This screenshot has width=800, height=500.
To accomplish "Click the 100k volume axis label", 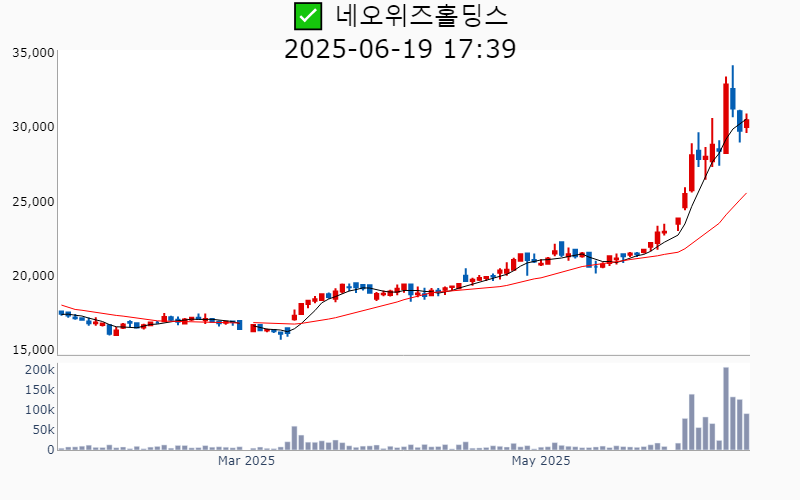I will point(40,410).
